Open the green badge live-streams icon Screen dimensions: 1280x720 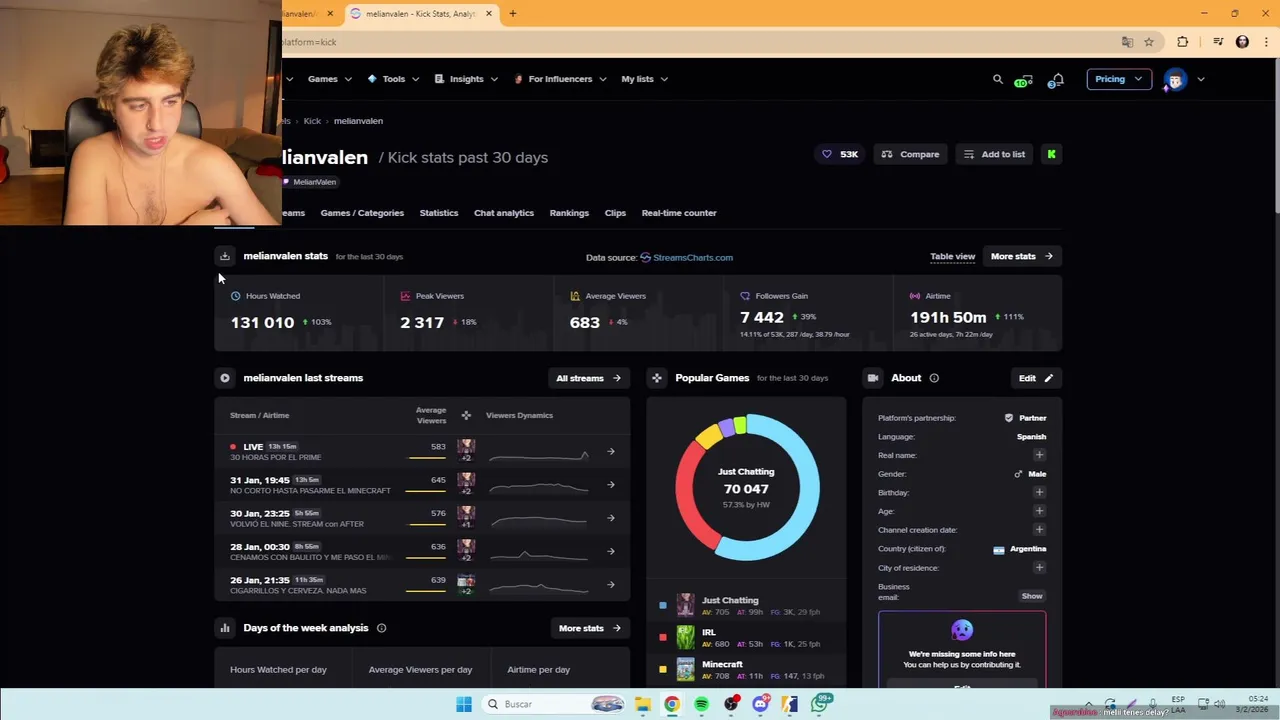click(1023, 80)
